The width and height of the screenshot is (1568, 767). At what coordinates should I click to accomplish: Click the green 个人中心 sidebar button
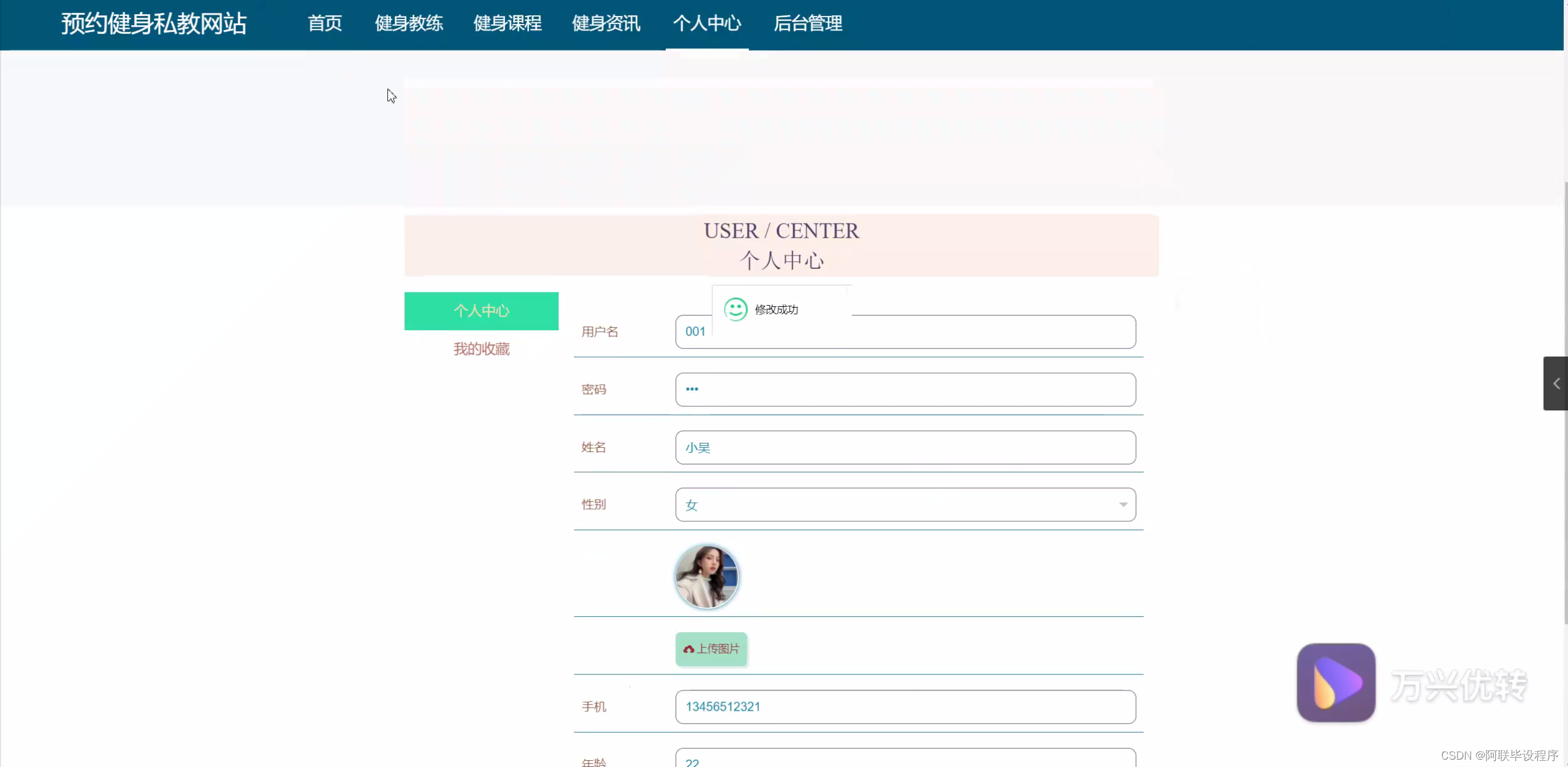(481, 311)
